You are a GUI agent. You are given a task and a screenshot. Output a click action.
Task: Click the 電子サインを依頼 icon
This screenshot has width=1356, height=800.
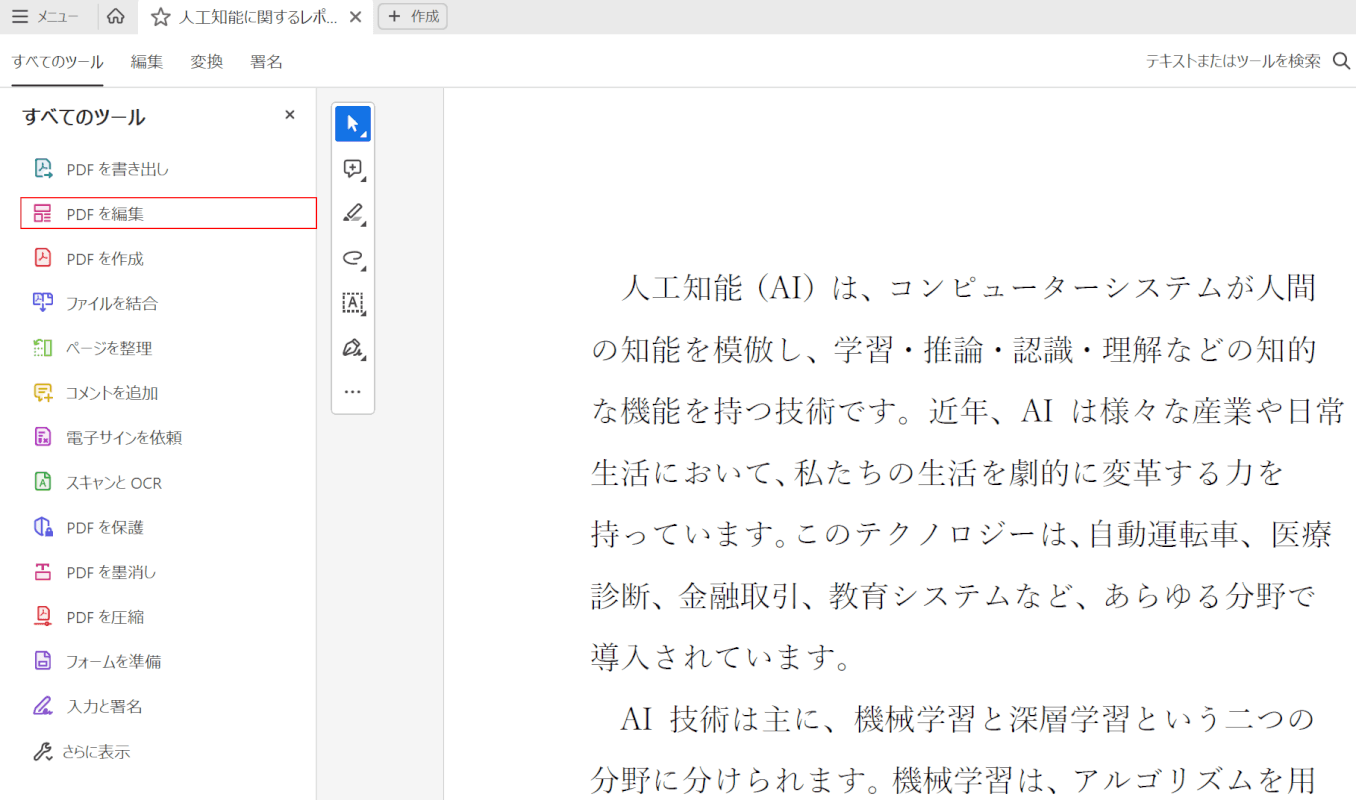pos(43,437)
